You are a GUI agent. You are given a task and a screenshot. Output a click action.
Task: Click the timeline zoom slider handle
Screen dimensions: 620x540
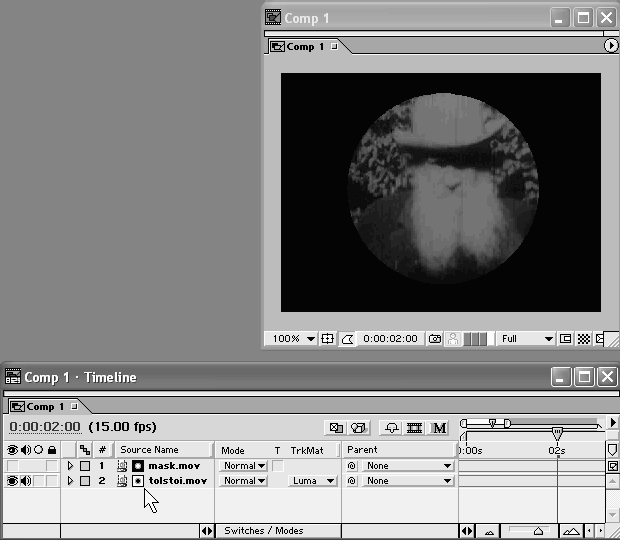click(538, 531)
